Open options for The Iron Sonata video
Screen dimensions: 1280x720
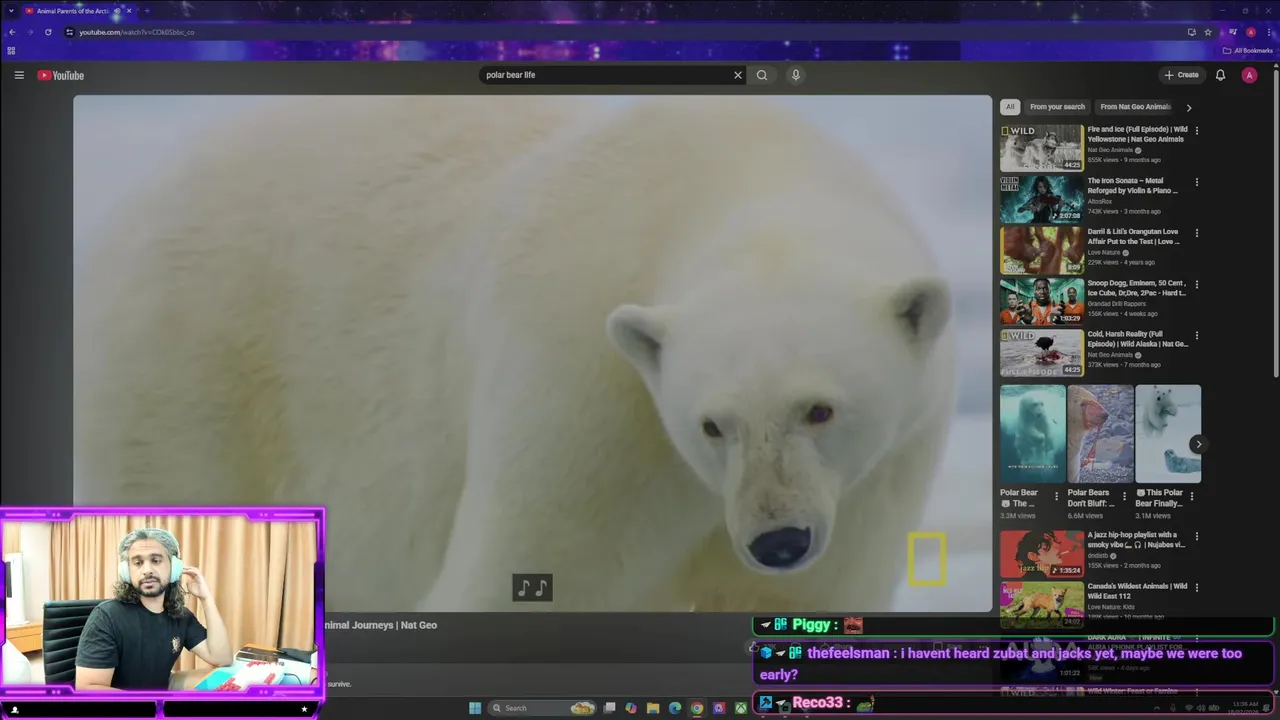(x=1197, y=182)
